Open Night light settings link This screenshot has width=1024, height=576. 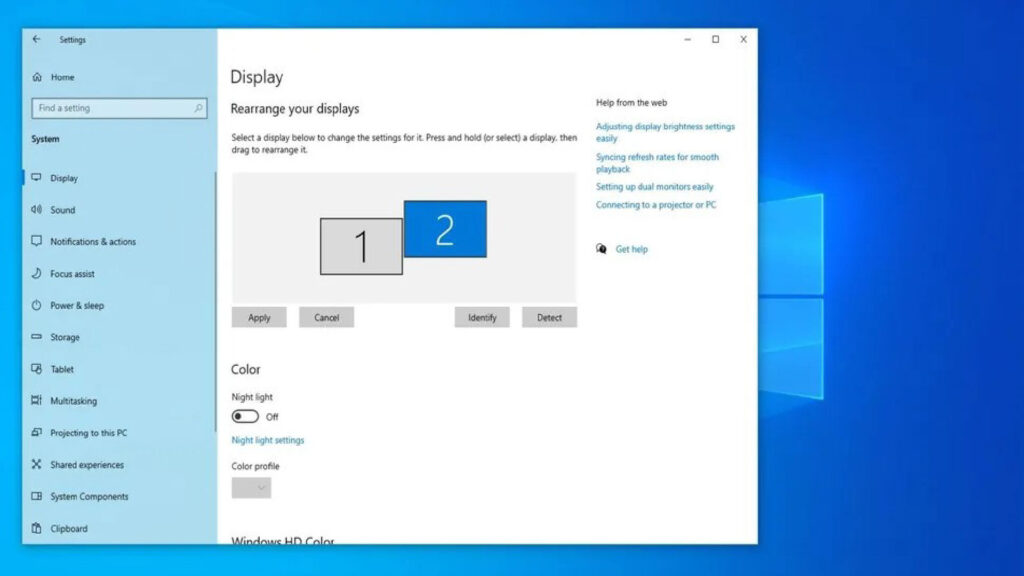268,440
